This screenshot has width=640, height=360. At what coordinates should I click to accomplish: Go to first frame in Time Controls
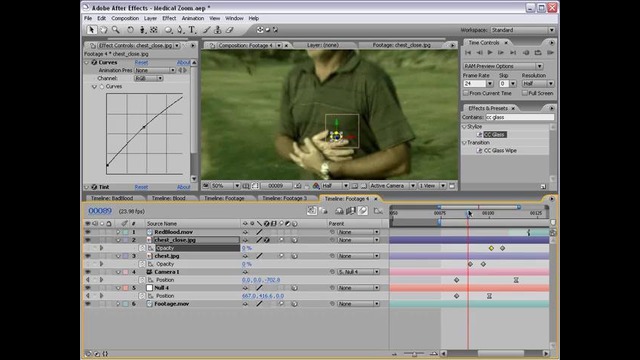pyautogui.click(x=468, y=53)
